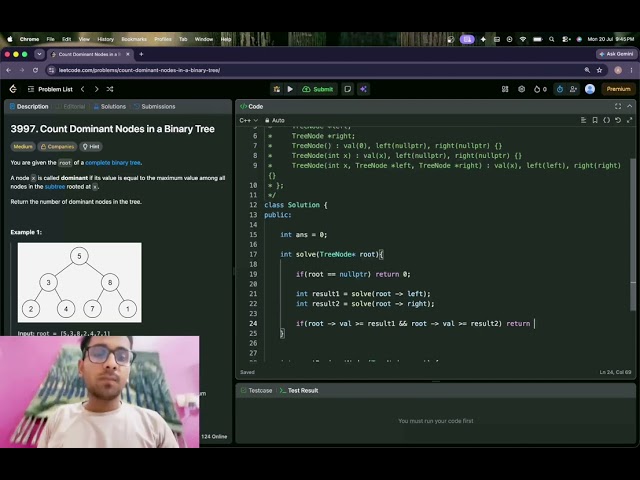640x480 pixels.
Task: Open the notes icon next to Submit
Action: (347, 89)
